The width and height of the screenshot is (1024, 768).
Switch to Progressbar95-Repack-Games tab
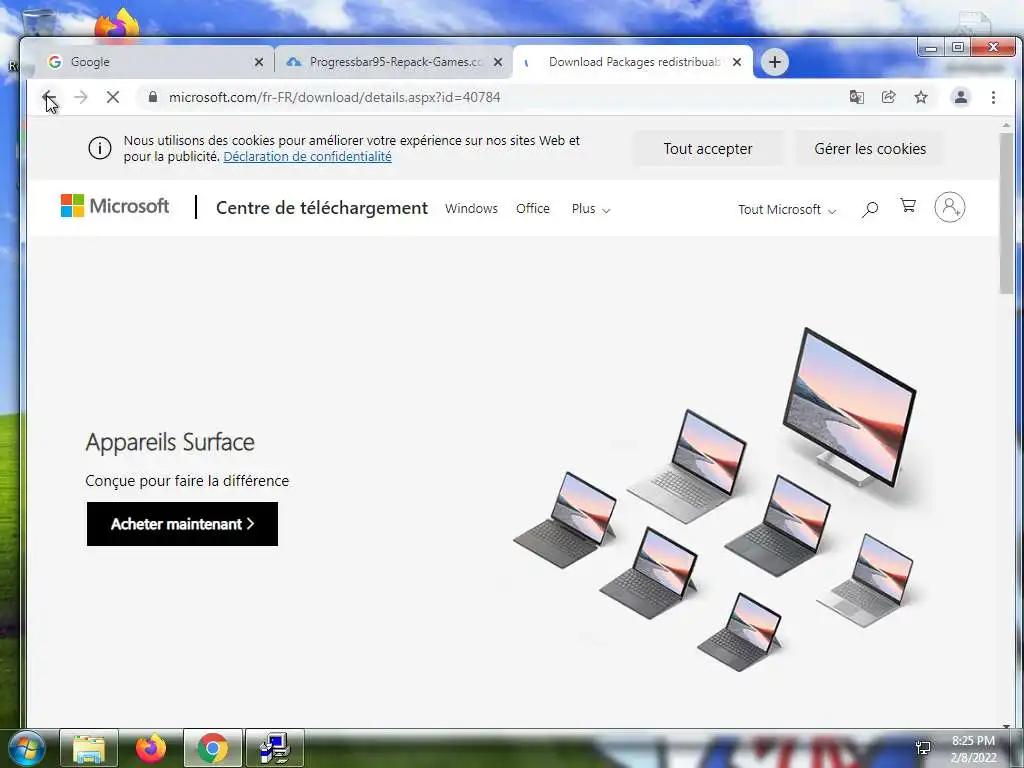click(x=392, y=62)
